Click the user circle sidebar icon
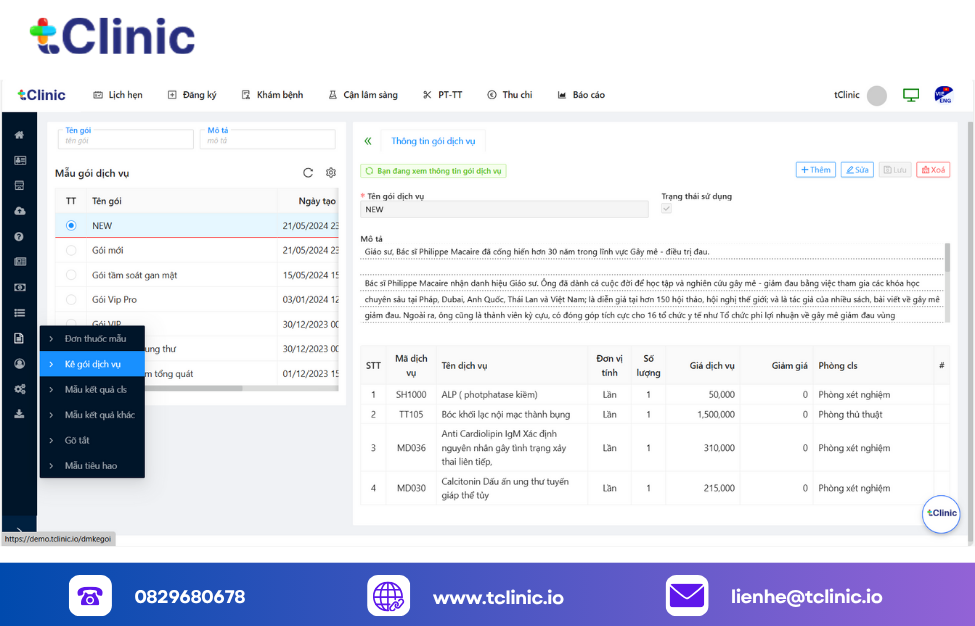The width and height of the screenshot is (975, 626). pyautogui.click(x=19, y=364)
